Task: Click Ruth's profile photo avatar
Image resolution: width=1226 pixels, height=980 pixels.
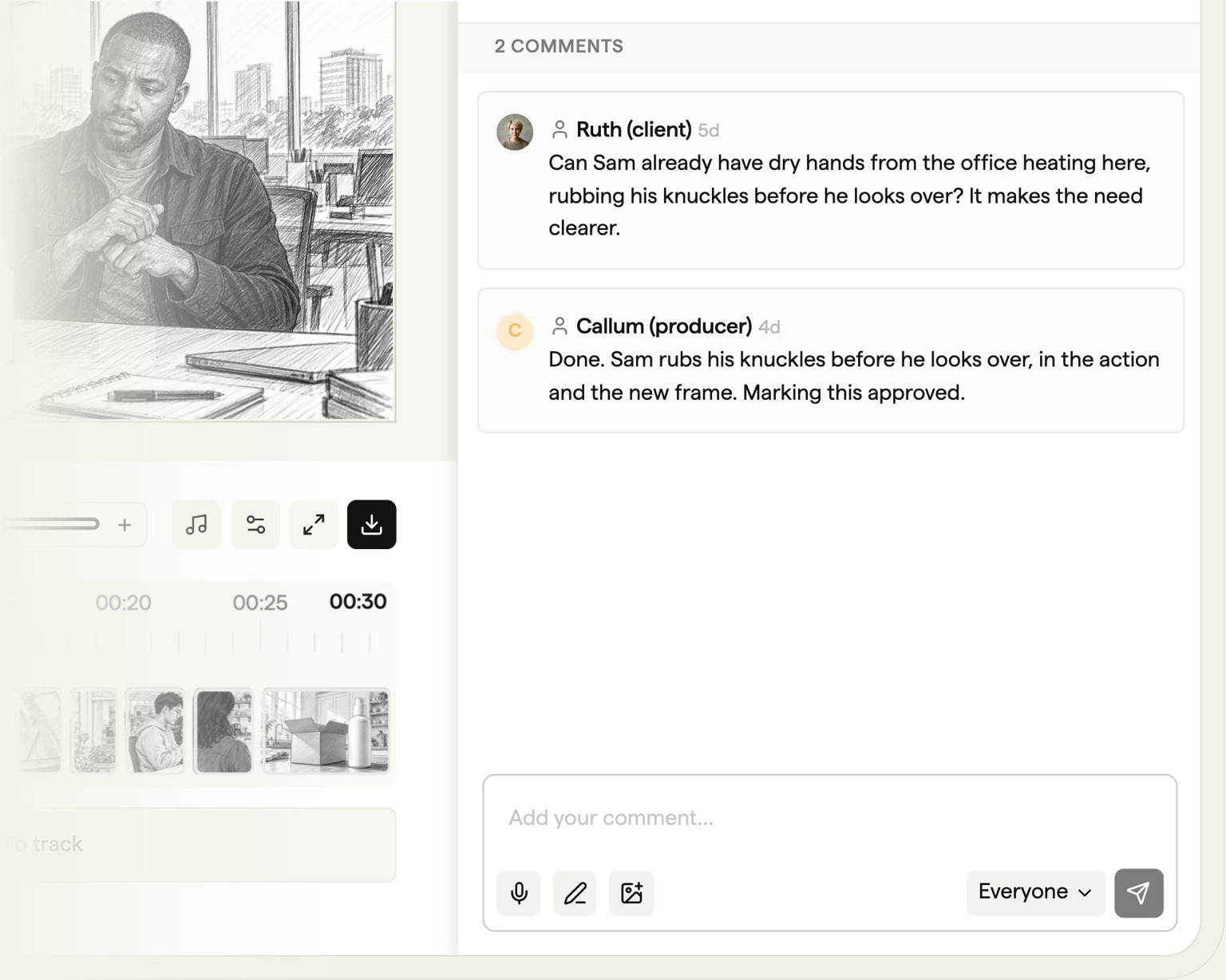Action: coord(515,132)
